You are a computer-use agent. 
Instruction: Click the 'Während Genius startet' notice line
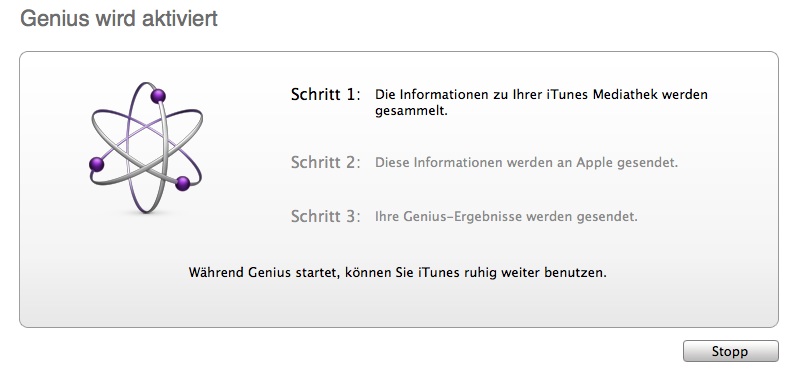(x=397, y=272)
